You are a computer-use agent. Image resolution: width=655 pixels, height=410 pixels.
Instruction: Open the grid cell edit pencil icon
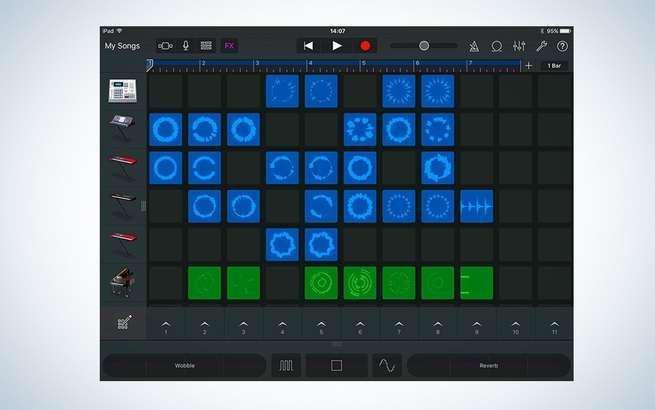[x=123, y=323]
